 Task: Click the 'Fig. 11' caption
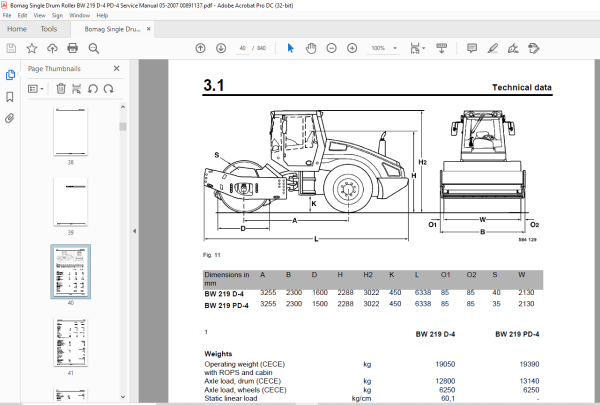click(x=212, y=255)
